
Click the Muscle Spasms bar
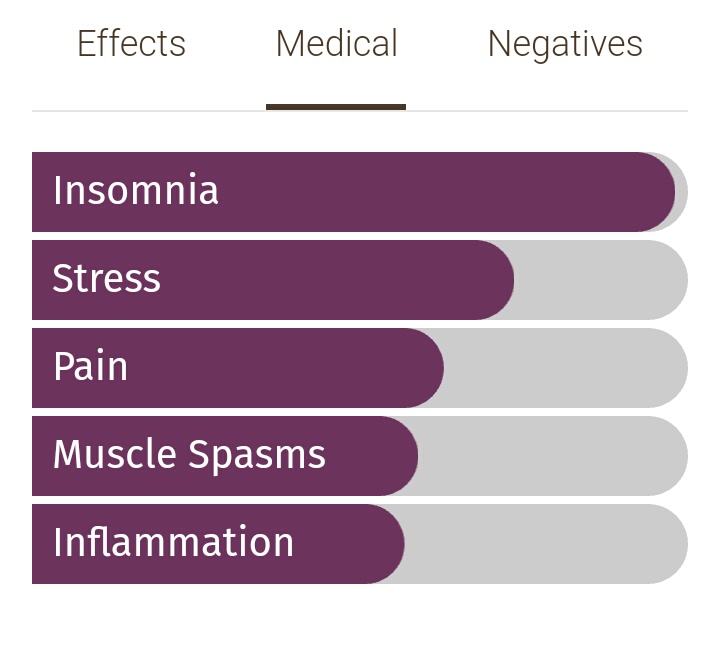[360, 456]
